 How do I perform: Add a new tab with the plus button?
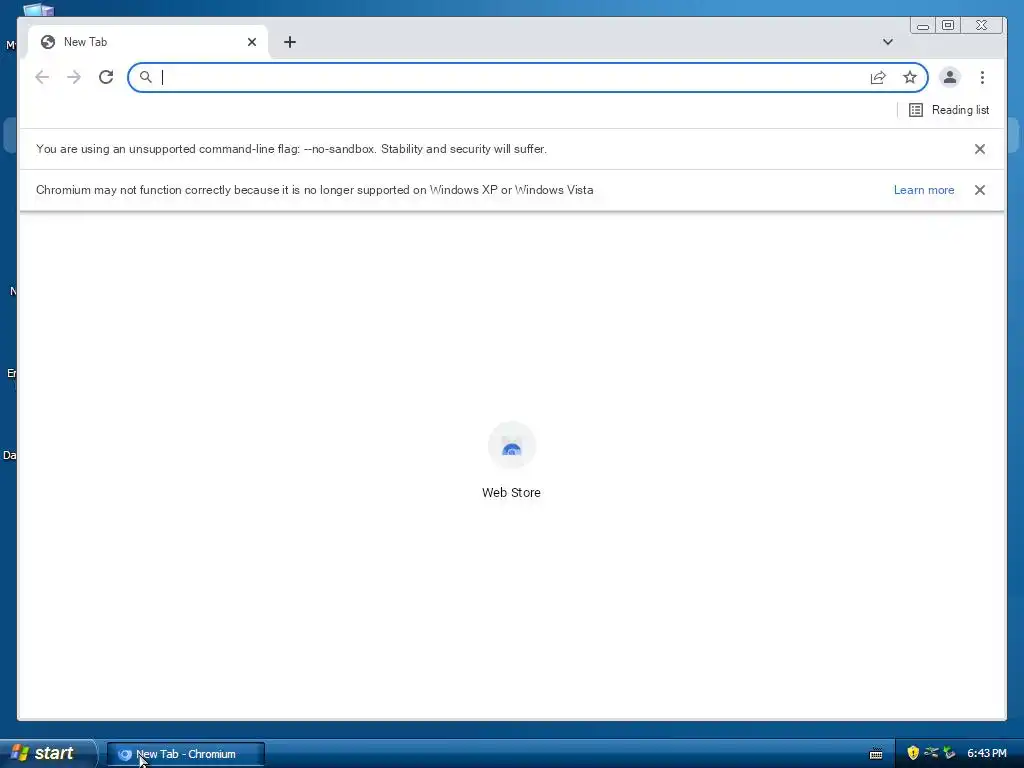tap(290, 42)
